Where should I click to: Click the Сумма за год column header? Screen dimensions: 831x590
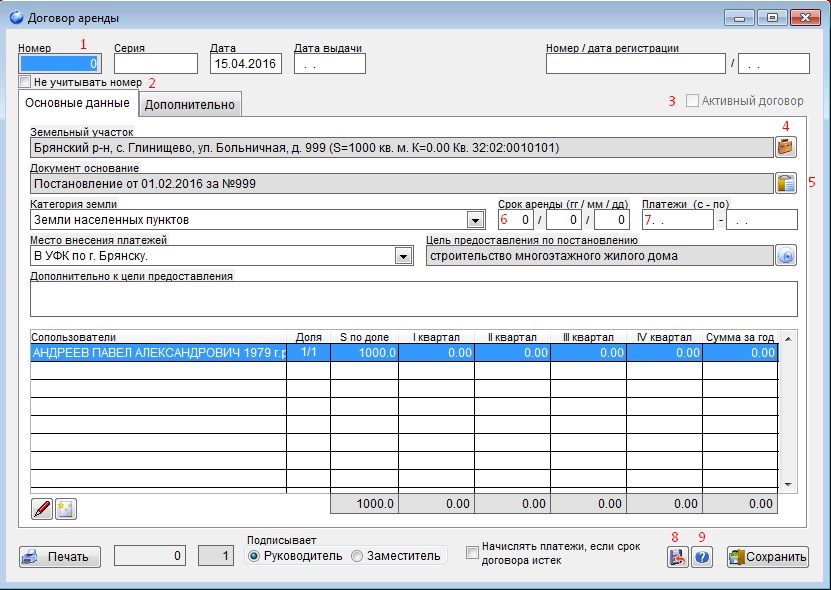click(740, 337)
